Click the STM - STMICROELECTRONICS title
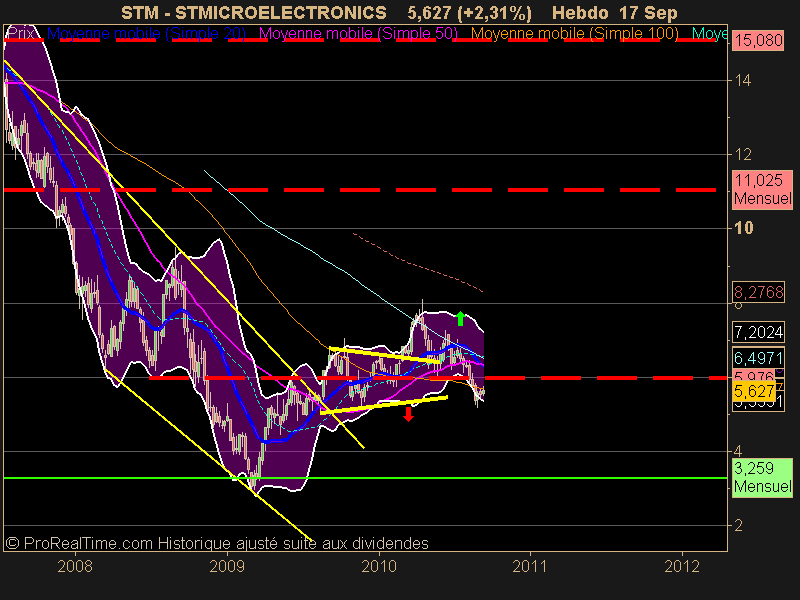The width and height of the screenshot is (800, 600). [x=254, y=13]
